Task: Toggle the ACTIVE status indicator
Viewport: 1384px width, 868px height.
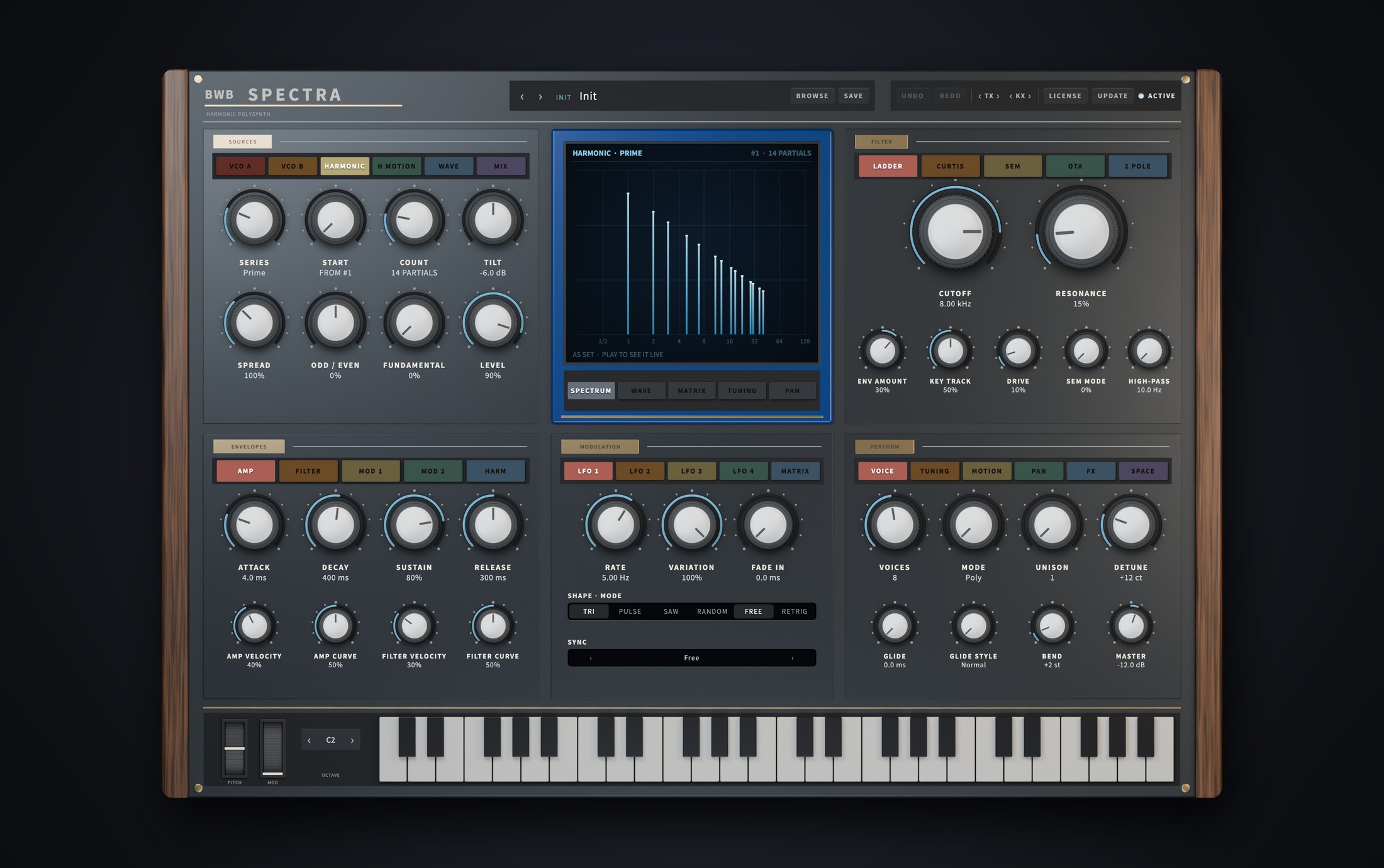Action: pyautogui.click(x=1157, y=96)
